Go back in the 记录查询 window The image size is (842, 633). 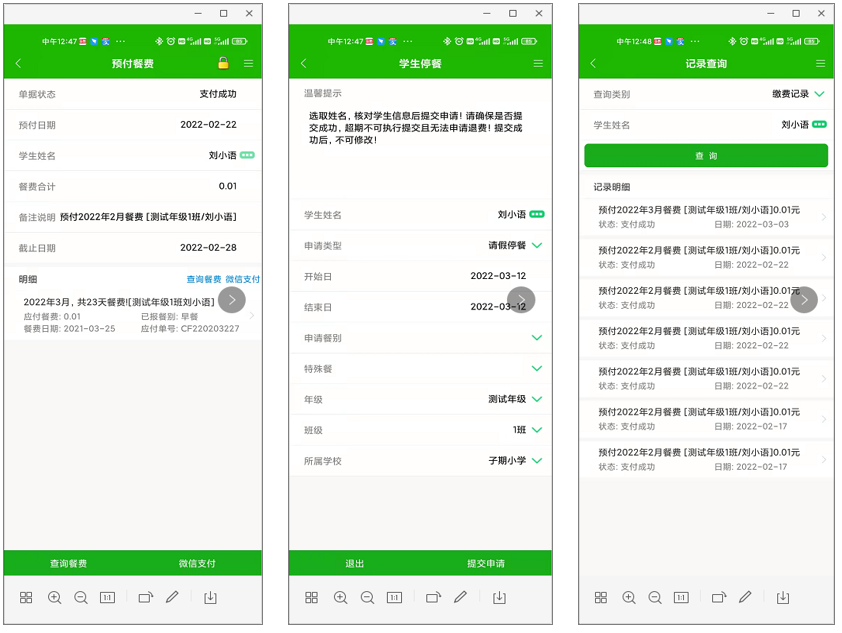tap(593, 63)
